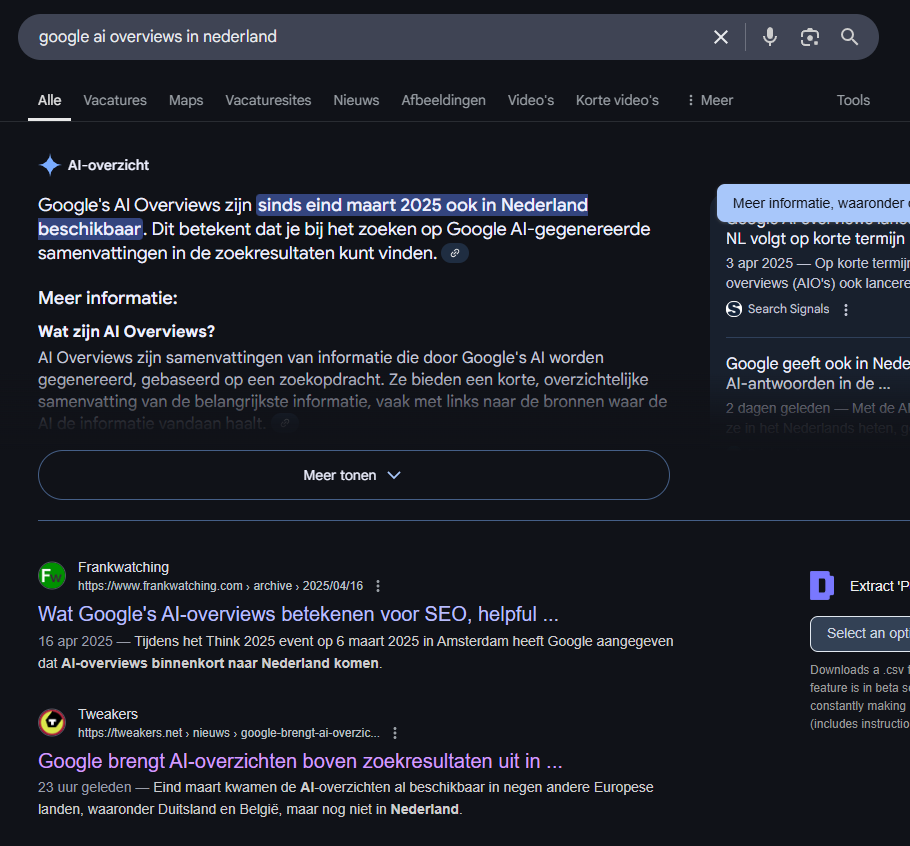910x846 pixels.
Task: Open the Tweakers result options menu
Action: pos(395,733)
